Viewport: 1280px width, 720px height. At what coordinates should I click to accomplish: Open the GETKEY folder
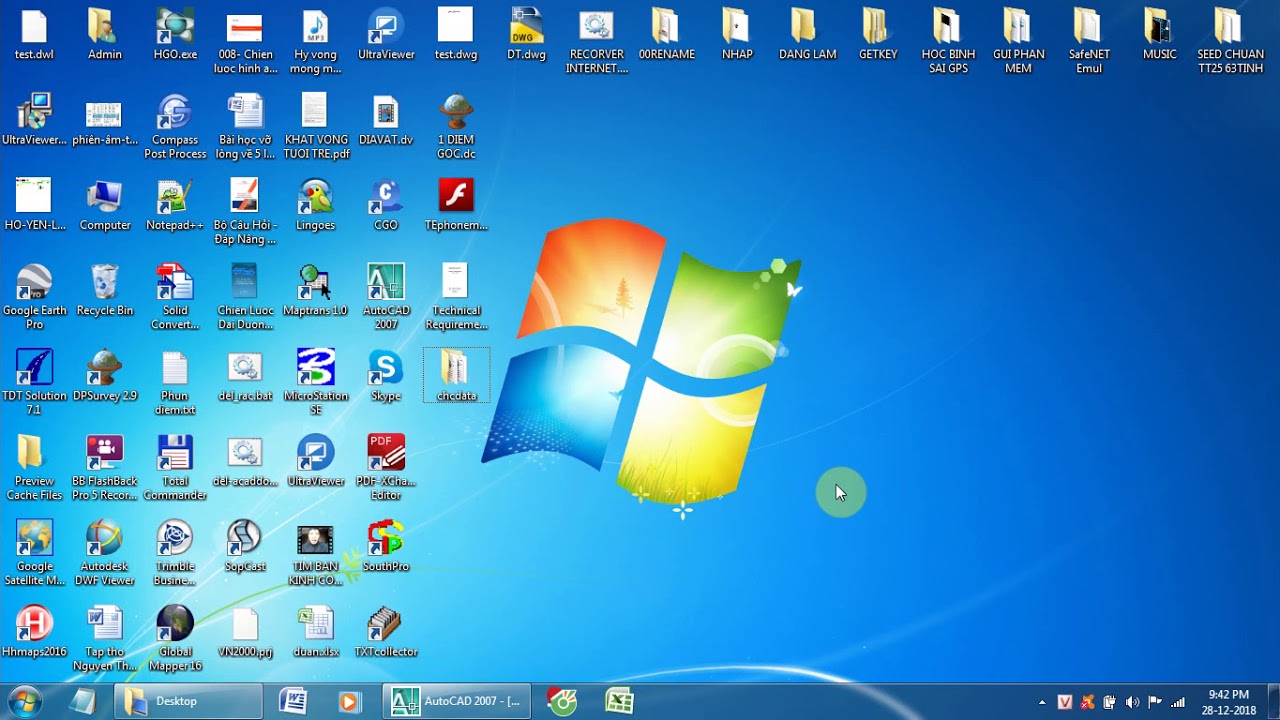(x=878, y=33)
